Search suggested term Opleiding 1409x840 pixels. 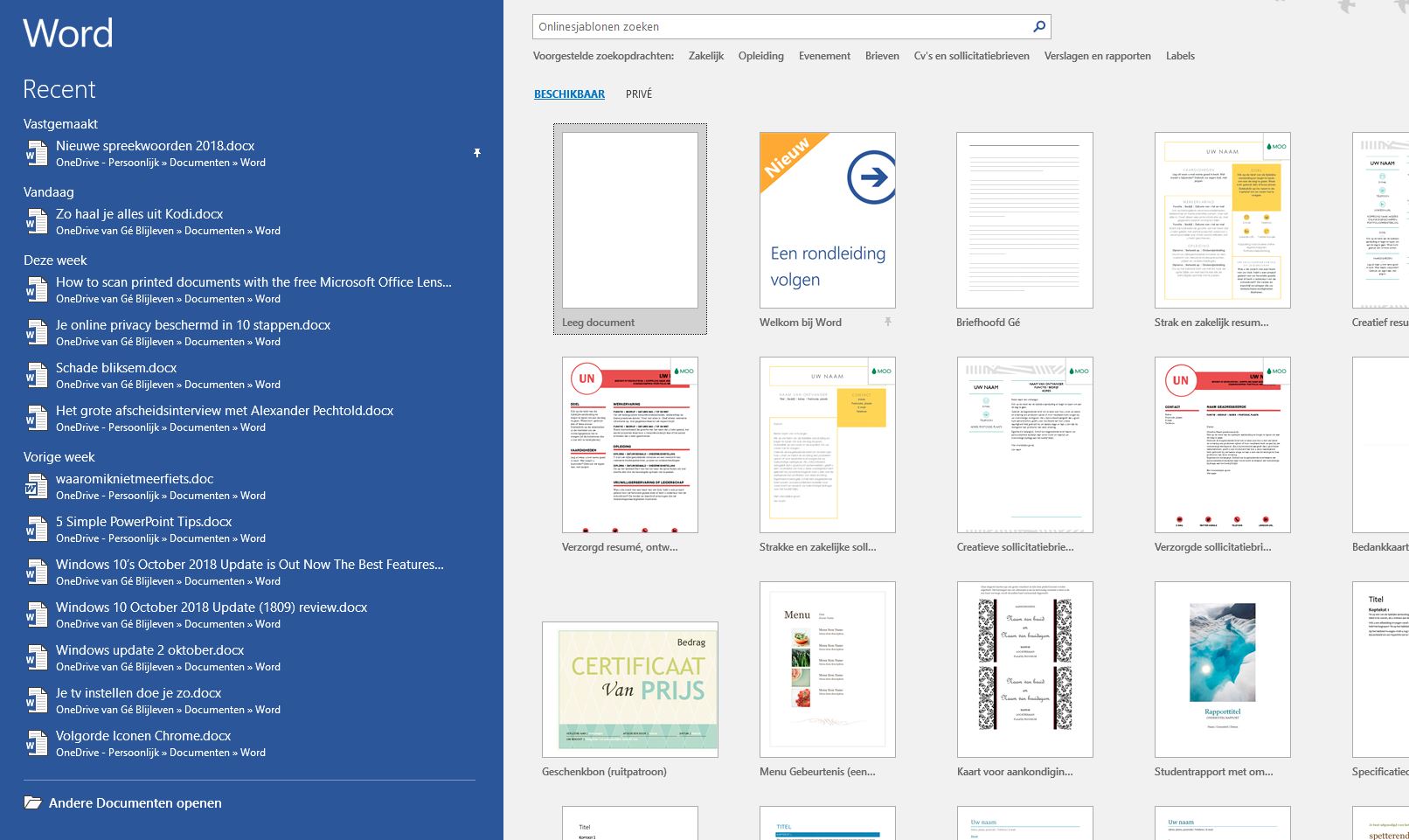point(760,56)
